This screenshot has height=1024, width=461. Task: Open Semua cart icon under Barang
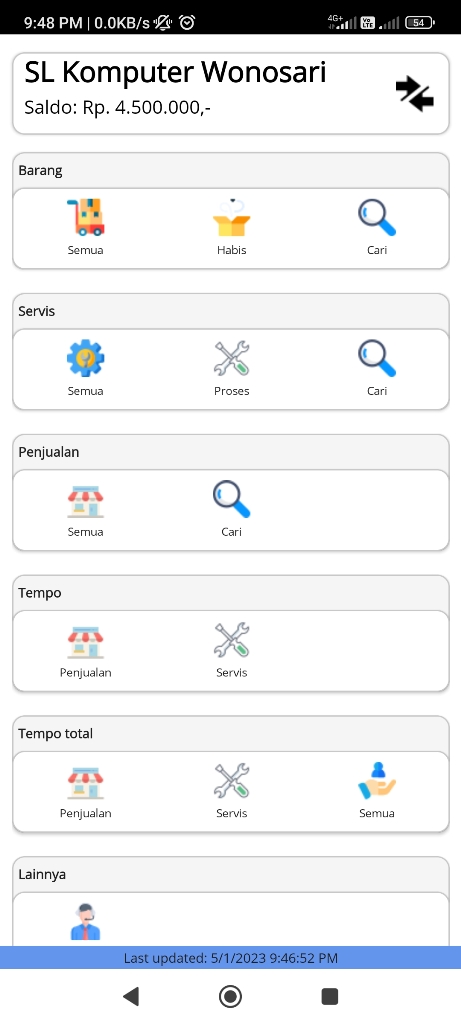(x=86, y=217)
